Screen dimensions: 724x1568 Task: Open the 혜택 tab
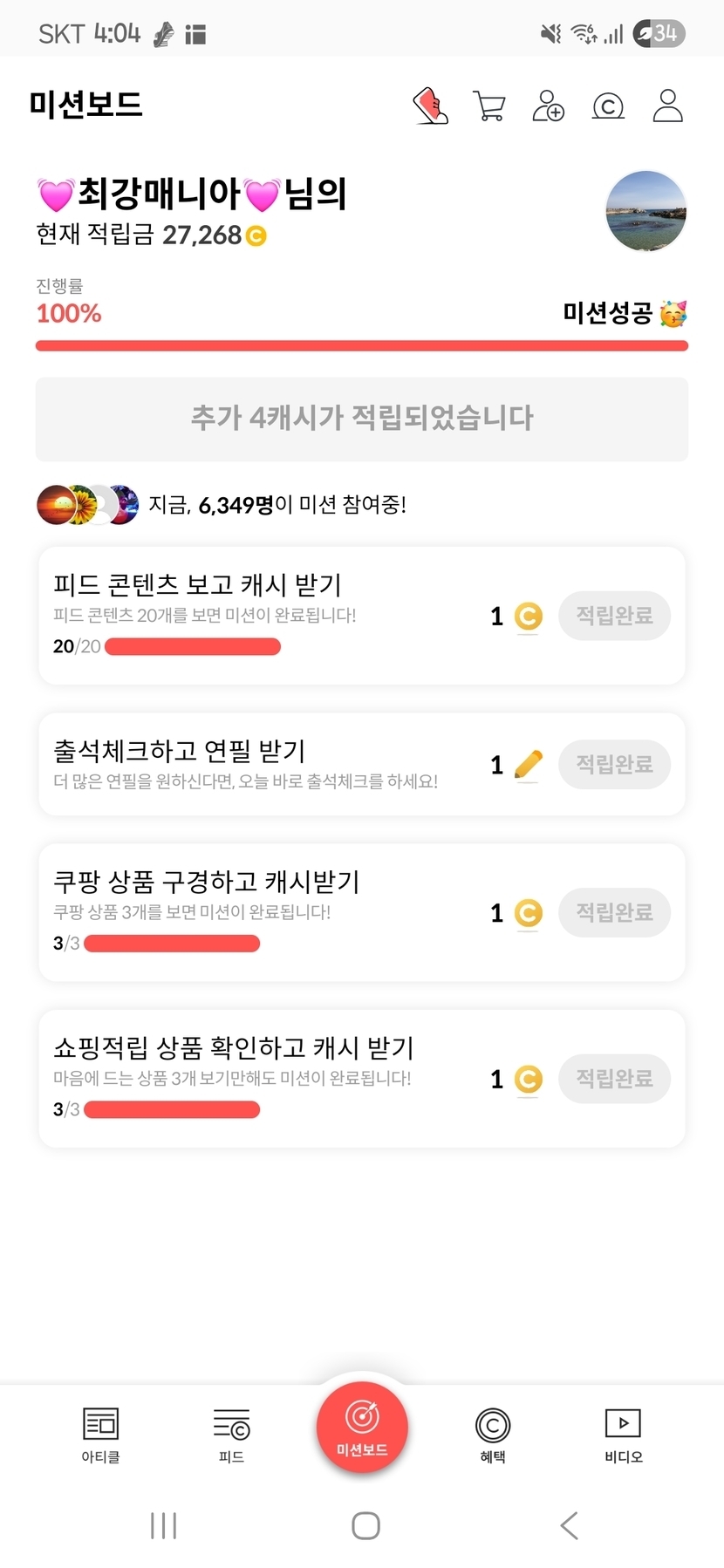tap(493, 1435)
